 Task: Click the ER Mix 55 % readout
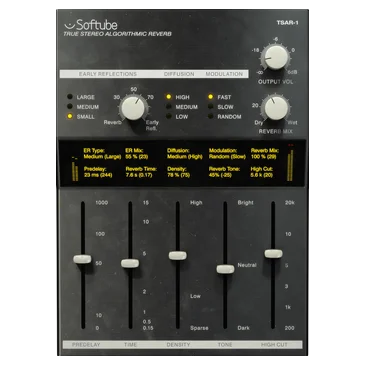coord(137,154)
